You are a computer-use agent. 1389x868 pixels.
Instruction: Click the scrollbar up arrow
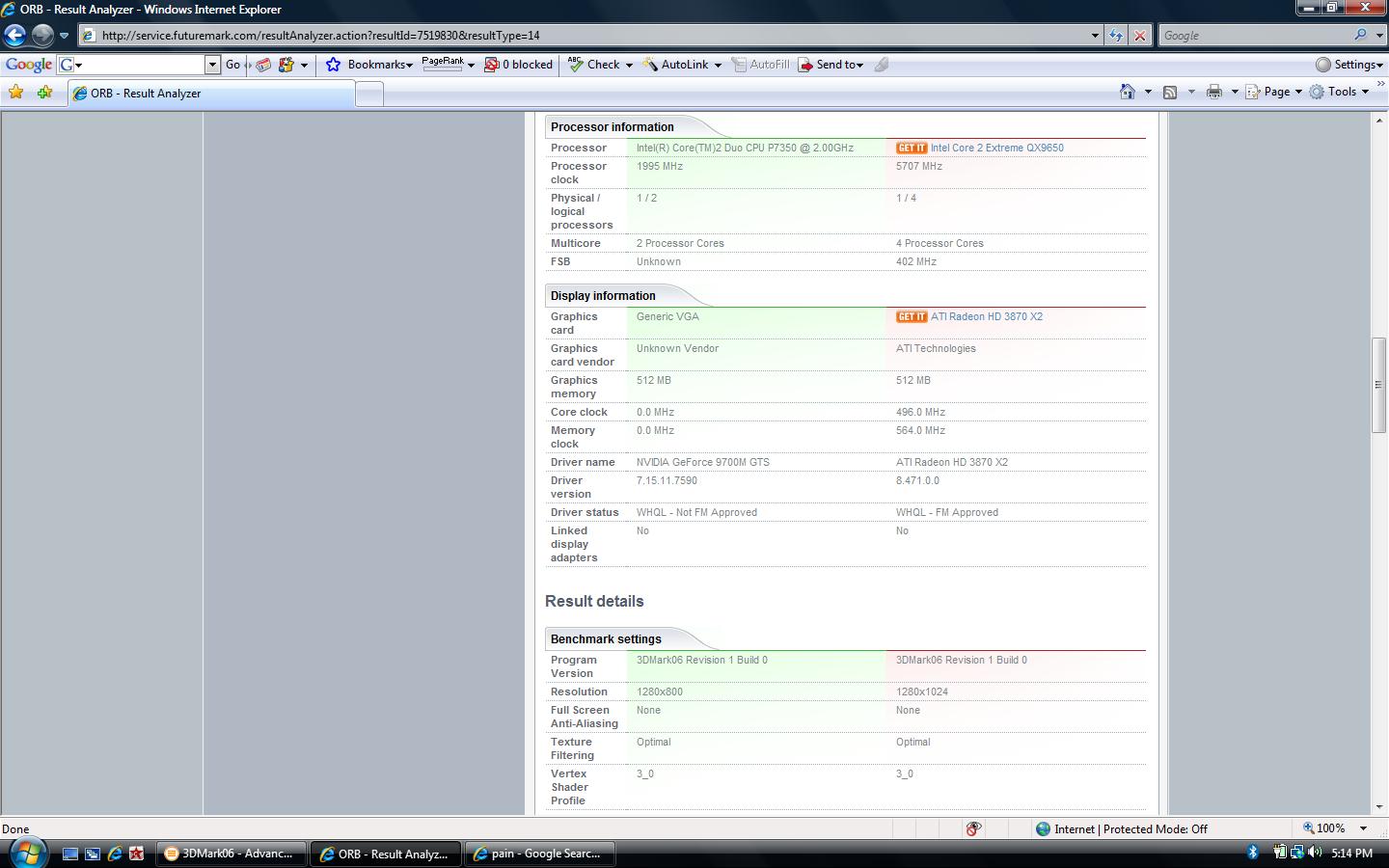click(1379, 120)
